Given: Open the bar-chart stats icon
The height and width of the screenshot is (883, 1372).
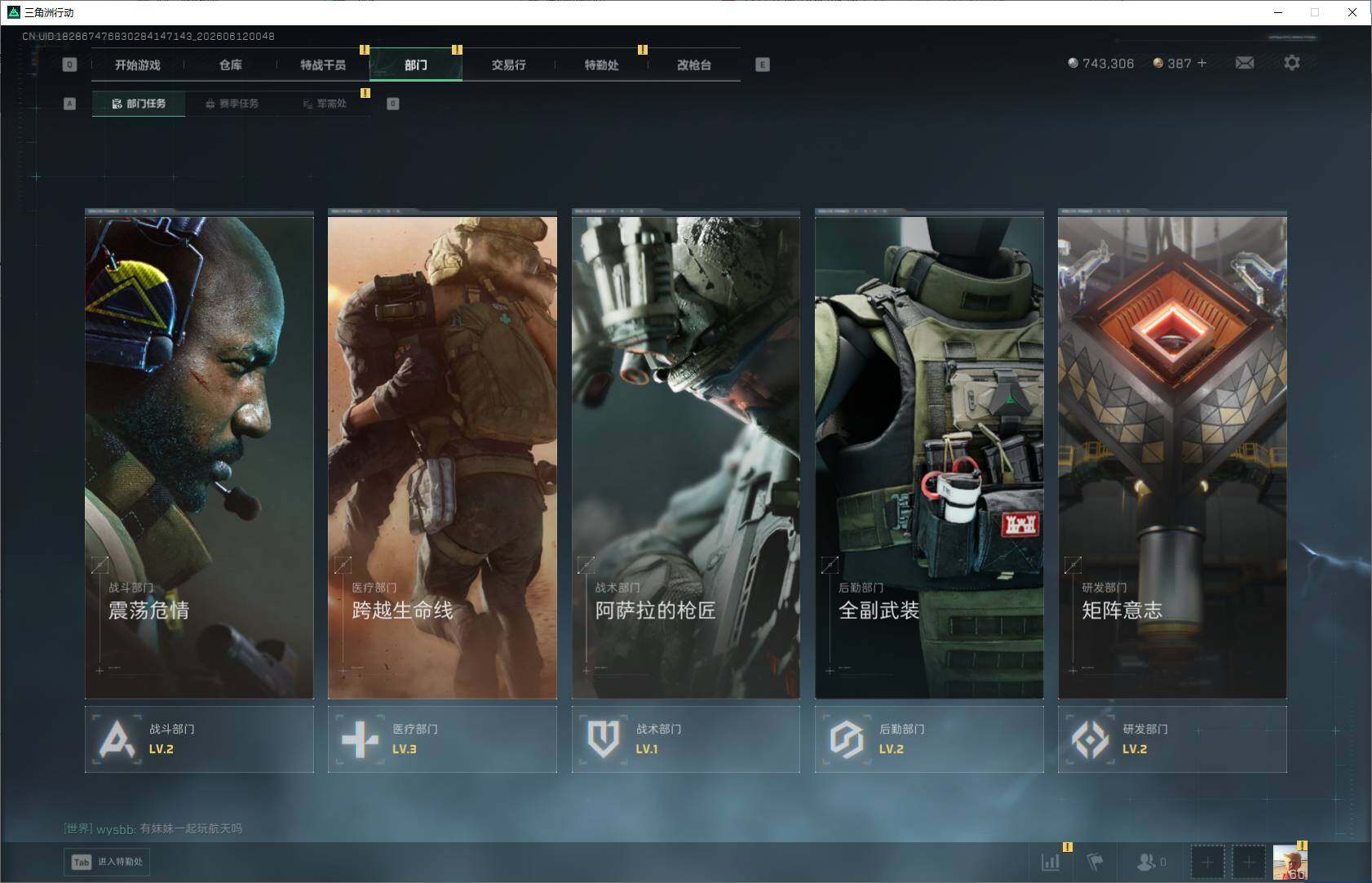Looking at the screenshot, I should click(x=1051, y=862).
